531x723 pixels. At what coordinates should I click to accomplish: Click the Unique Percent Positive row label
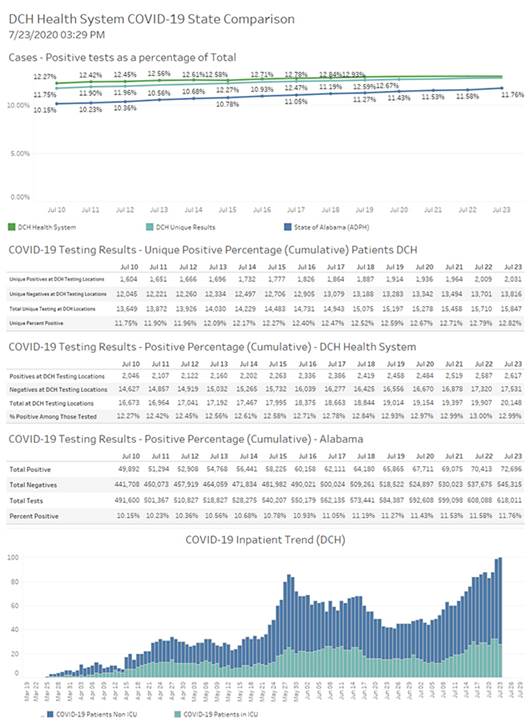[36, 323]
